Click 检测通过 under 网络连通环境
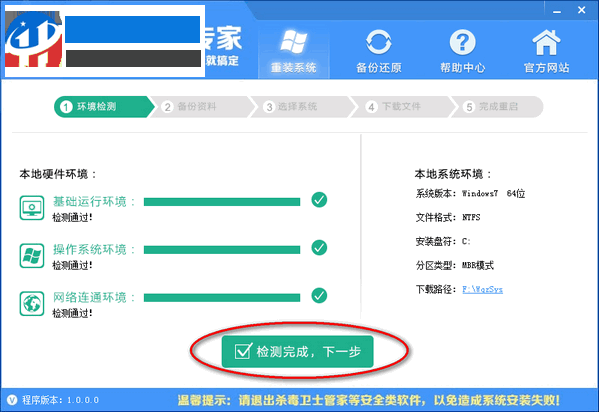 (x=73, y=313)
